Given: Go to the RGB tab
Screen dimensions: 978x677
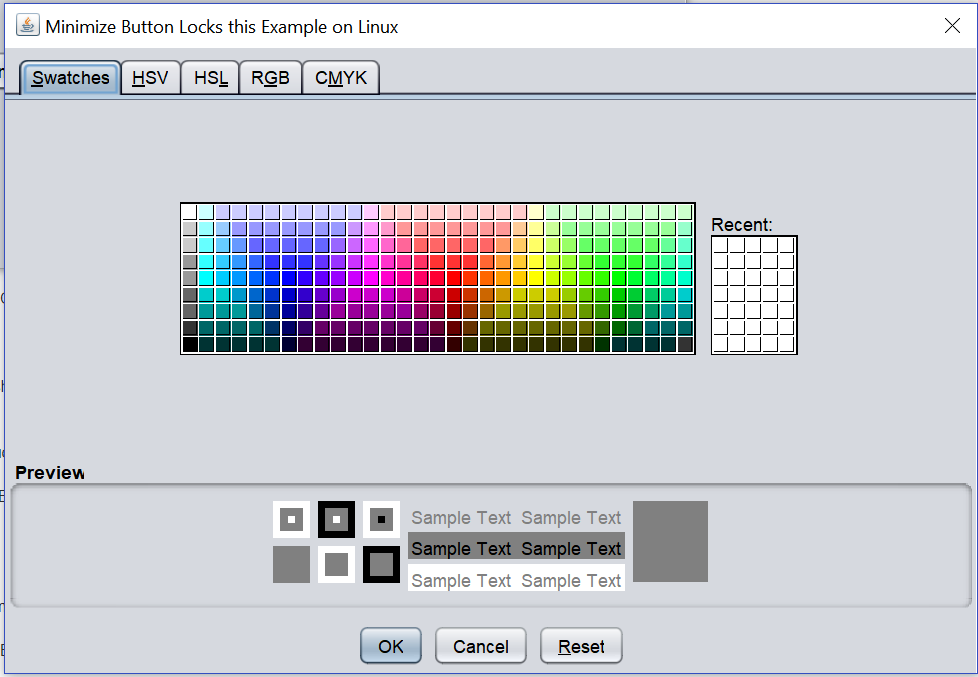Looking at the screenshot, I should 270,78.
